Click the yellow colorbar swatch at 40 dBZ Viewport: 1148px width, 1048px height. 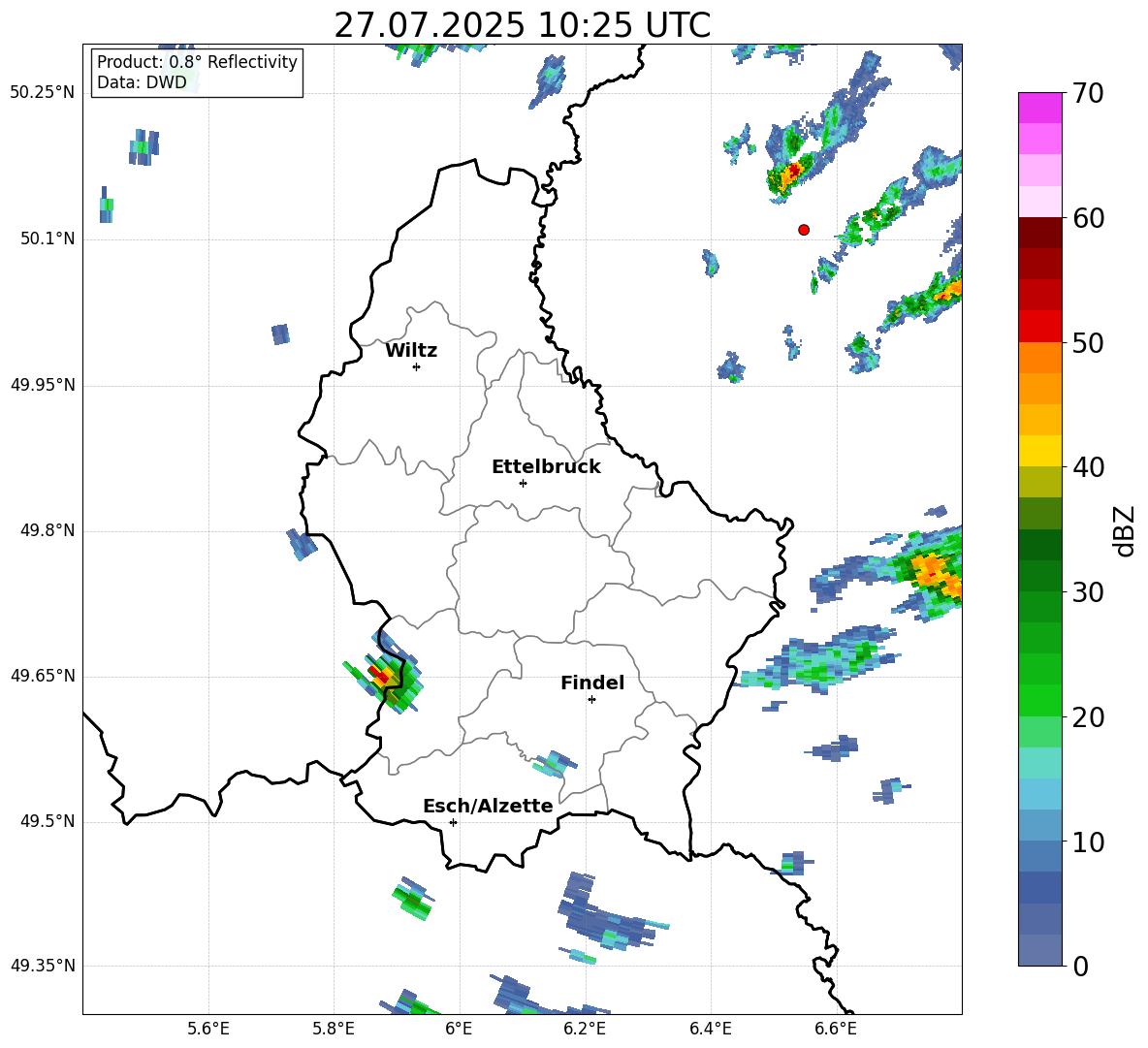[1039, 451]
